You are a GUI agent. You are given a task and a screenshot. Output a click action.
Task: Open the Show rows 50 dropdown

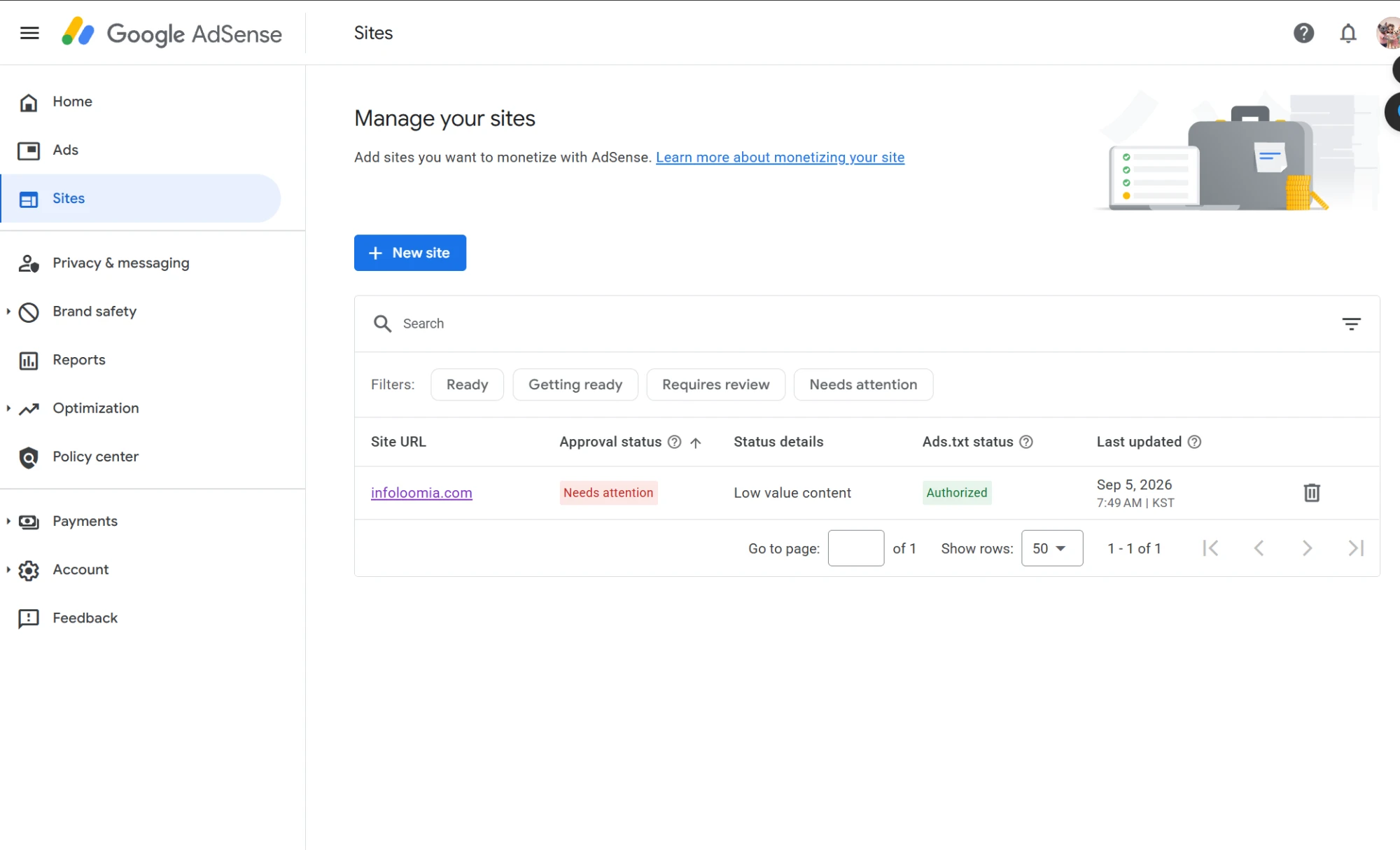[x=1052, y=548]
